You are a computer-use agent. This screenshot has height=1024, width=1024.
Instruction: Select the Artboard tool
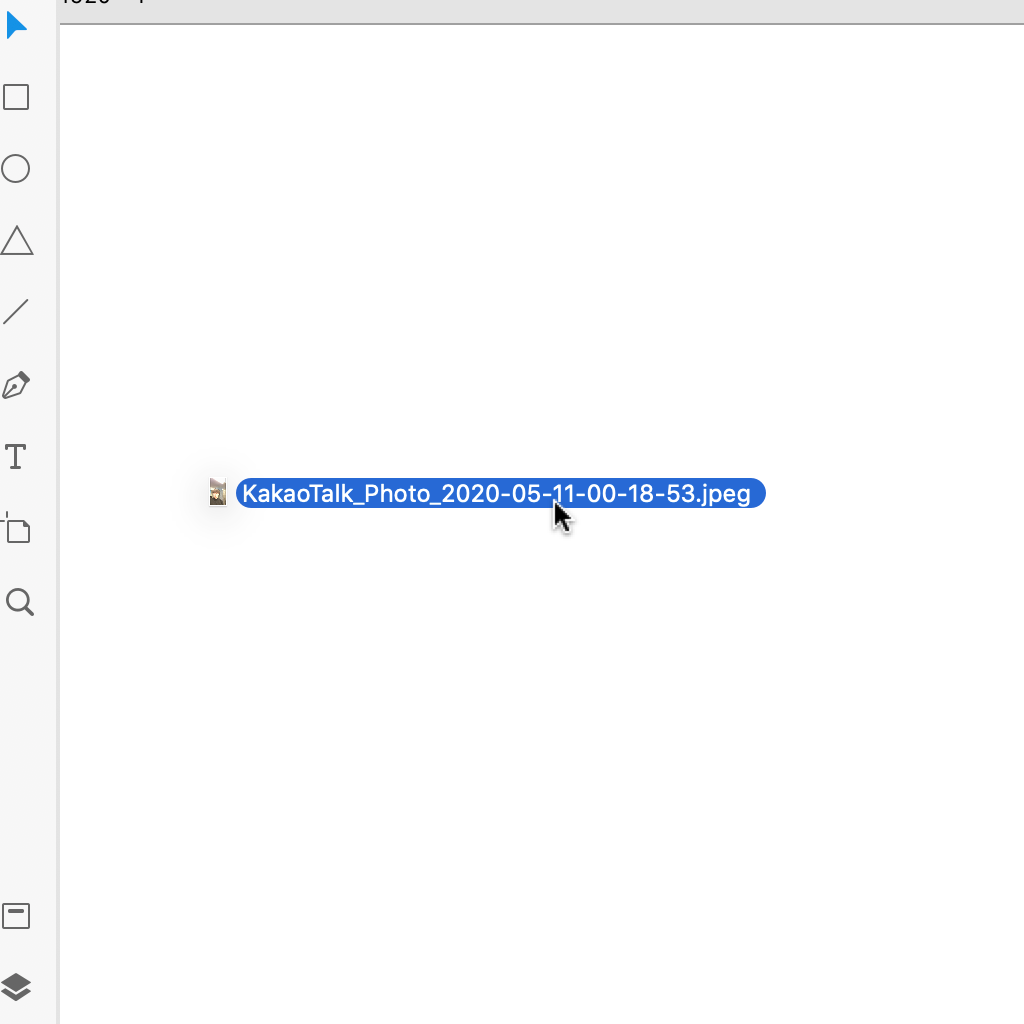pyautogui.click(x=16, y=528)
